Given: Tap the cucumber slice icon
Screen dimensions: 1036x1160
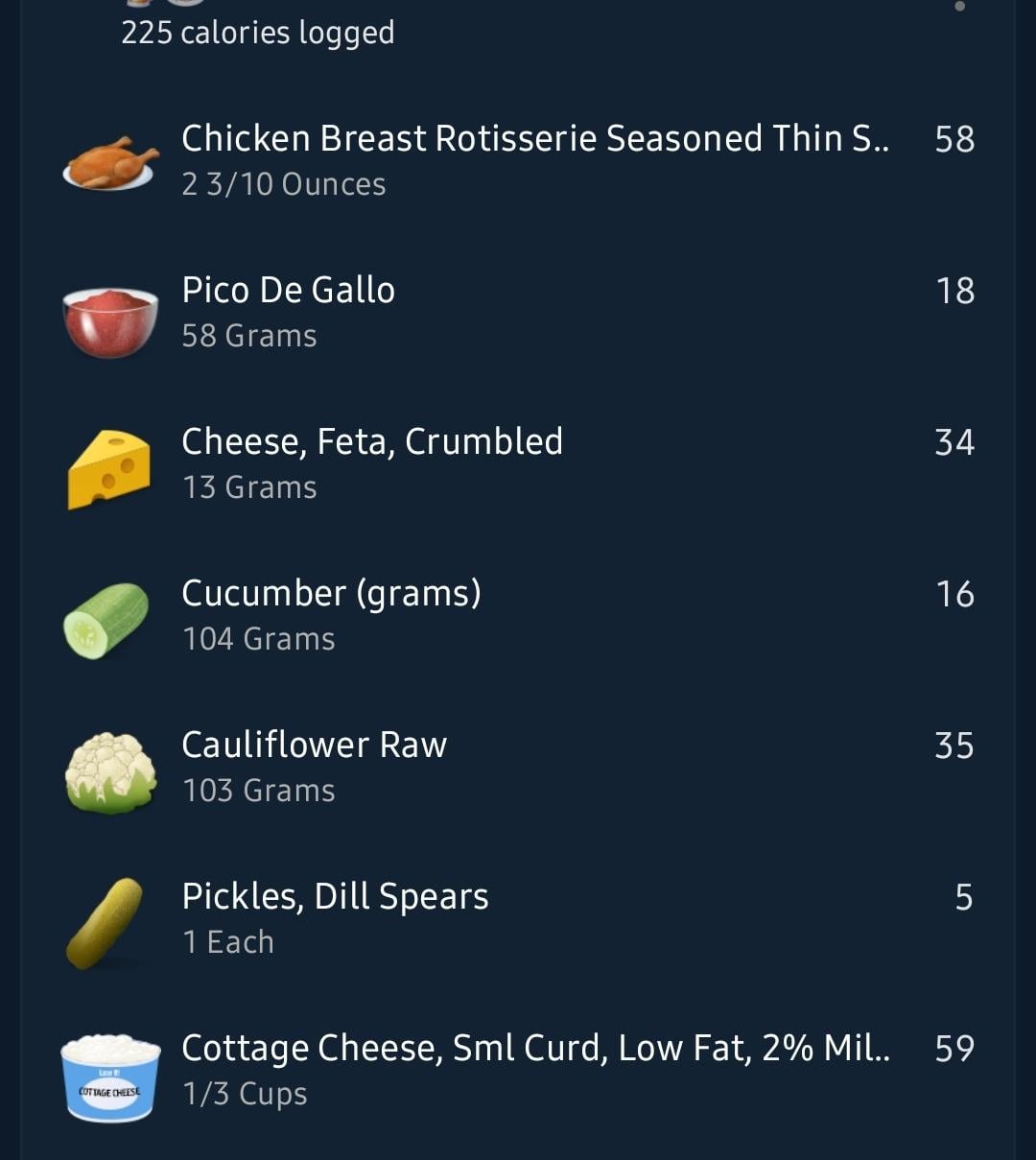Looking at the screenshot, I should tap(106, 621).
